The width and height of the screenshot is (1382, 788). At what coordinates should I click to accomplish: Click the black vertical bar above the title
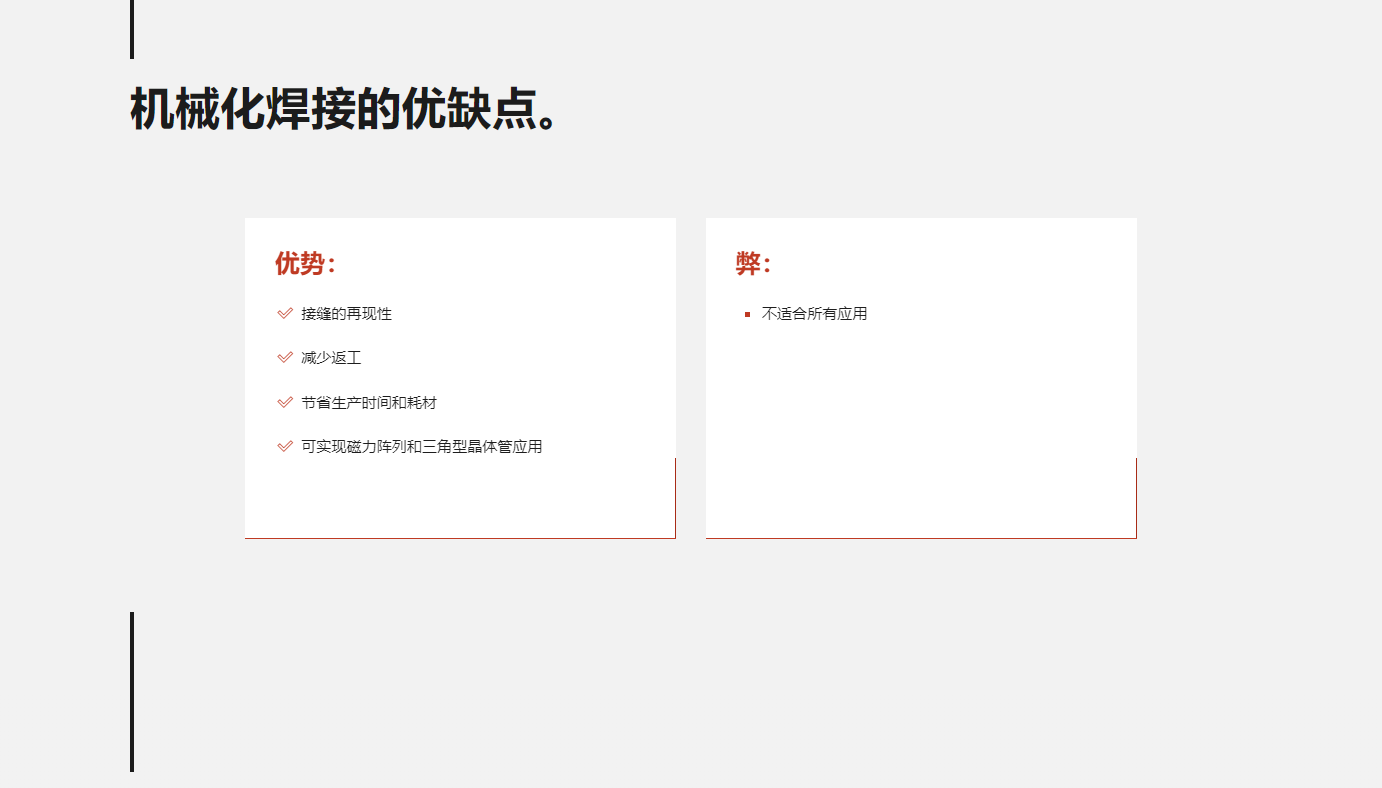coord(132,29)
